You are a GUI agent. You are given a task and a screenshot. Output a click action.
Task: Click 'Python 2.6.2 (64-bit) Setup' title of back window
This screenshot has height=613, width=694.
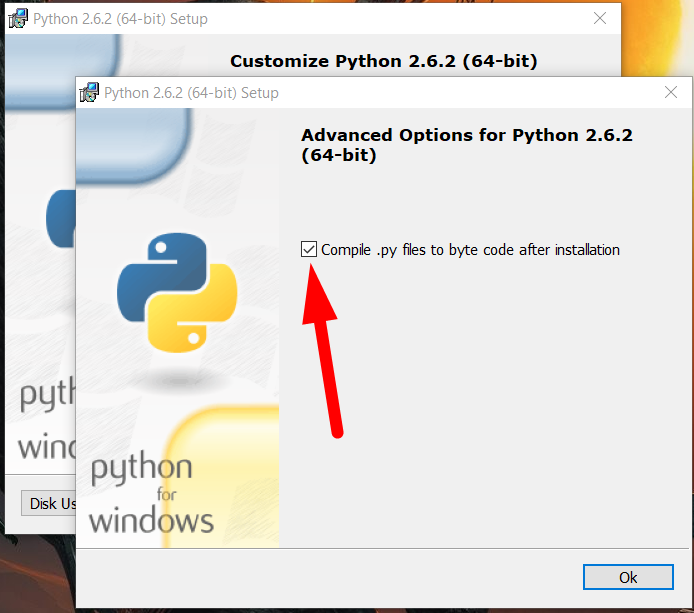pos(120,19)
